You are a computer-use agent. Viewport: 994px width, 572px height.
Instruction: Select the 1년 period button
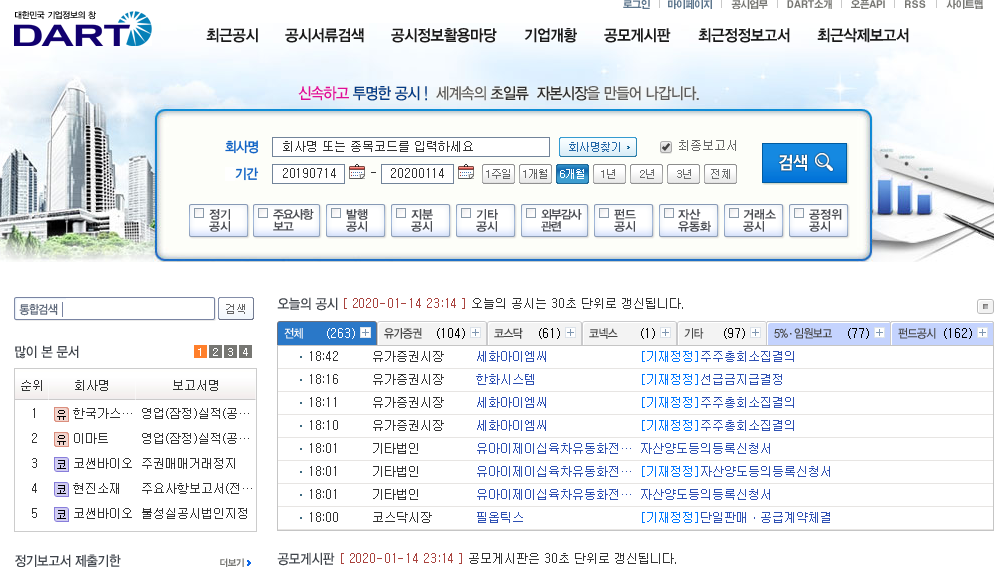(x=609, y=174)
